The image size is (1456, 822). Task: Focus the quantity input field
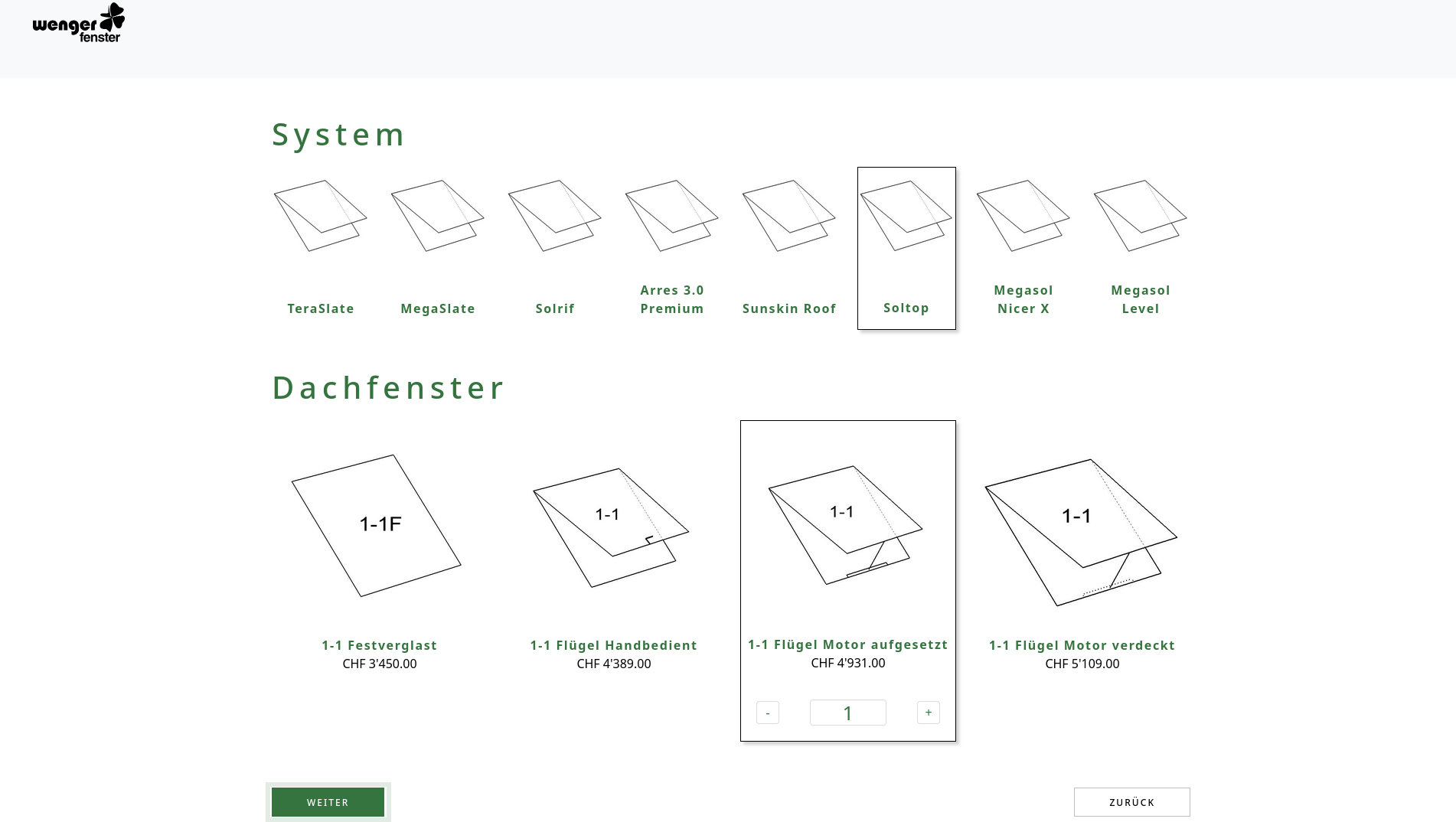(848, 713)
